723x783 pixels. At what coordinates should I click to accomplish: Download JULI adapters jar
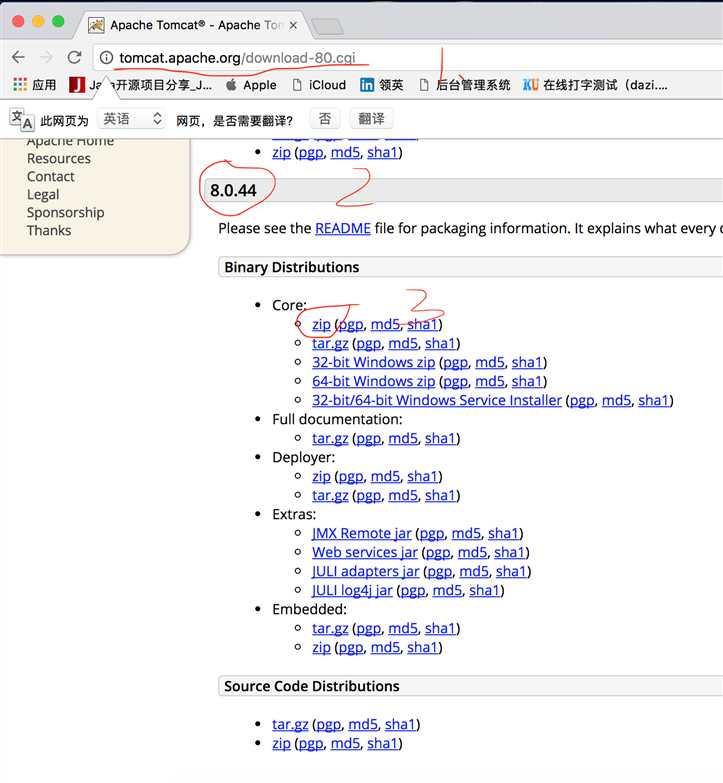pos(365,571)
